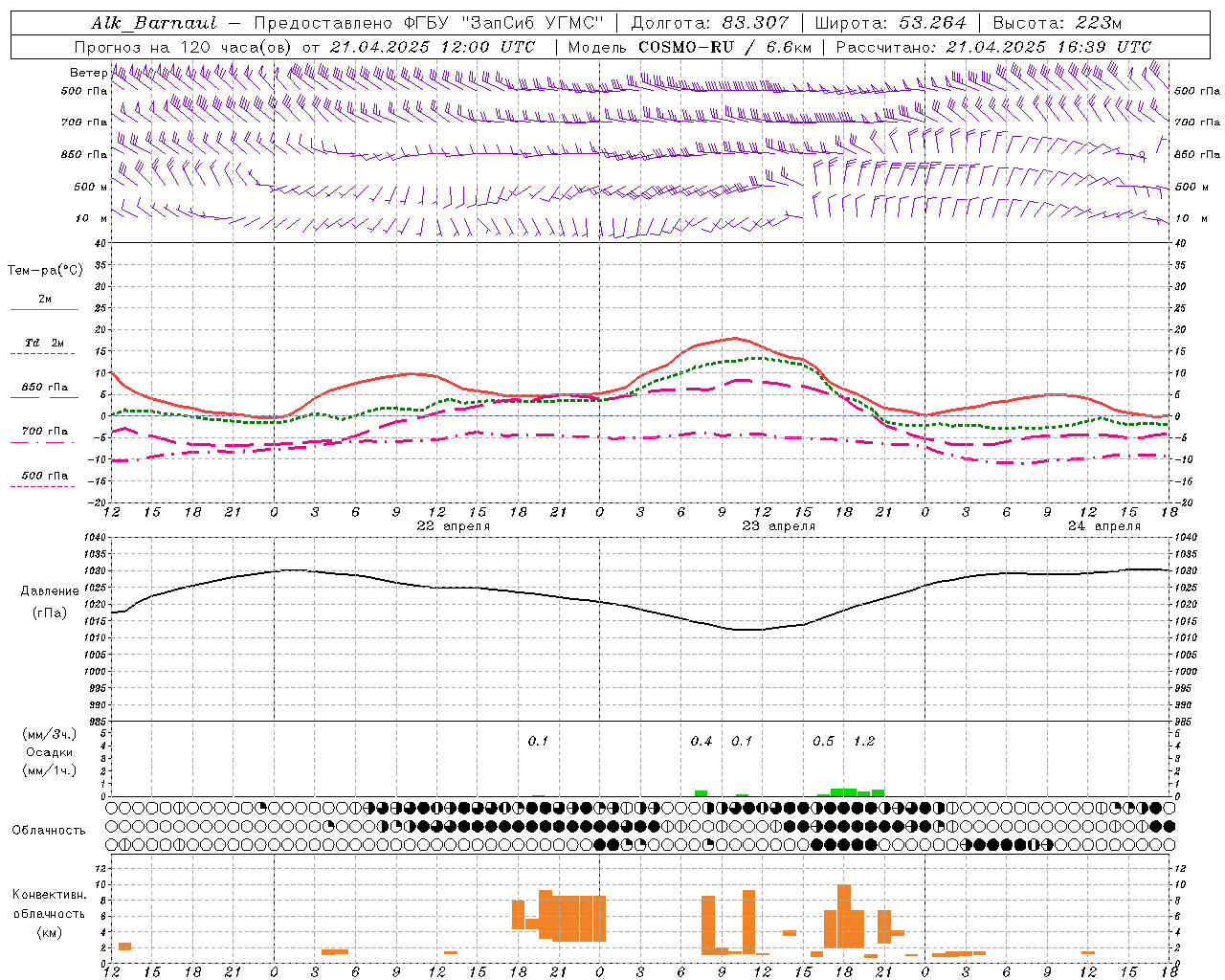Click the Широта: 53.264 value

pos(891,23)
